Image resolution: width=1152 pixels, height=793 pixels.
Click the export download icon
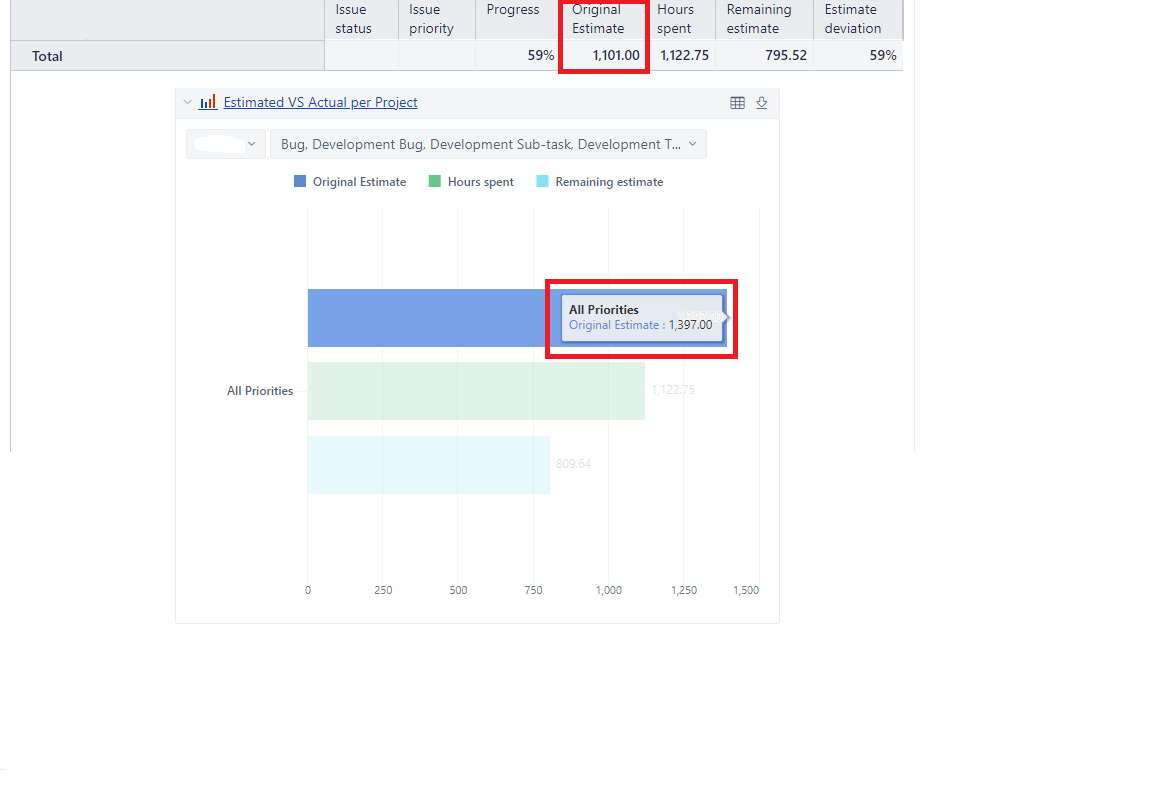pos(762,103)
